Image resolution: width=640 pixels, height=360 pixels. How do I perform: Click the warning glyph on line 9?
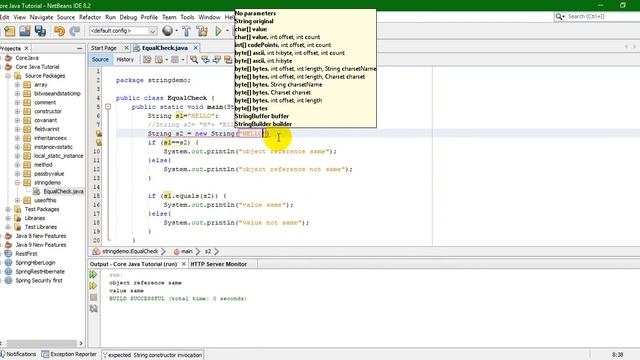(98, 142)
